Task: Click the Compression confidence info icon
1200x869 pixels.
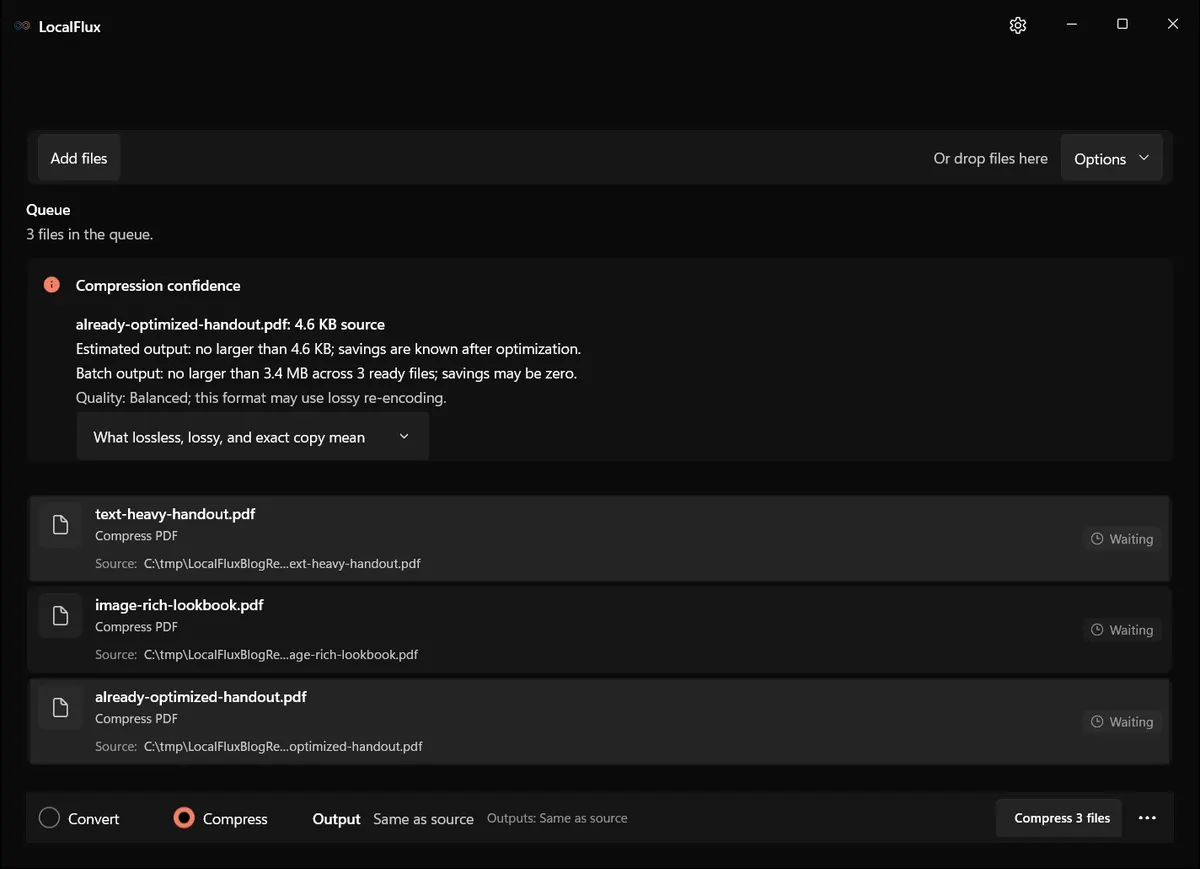Action: (52, 285)
